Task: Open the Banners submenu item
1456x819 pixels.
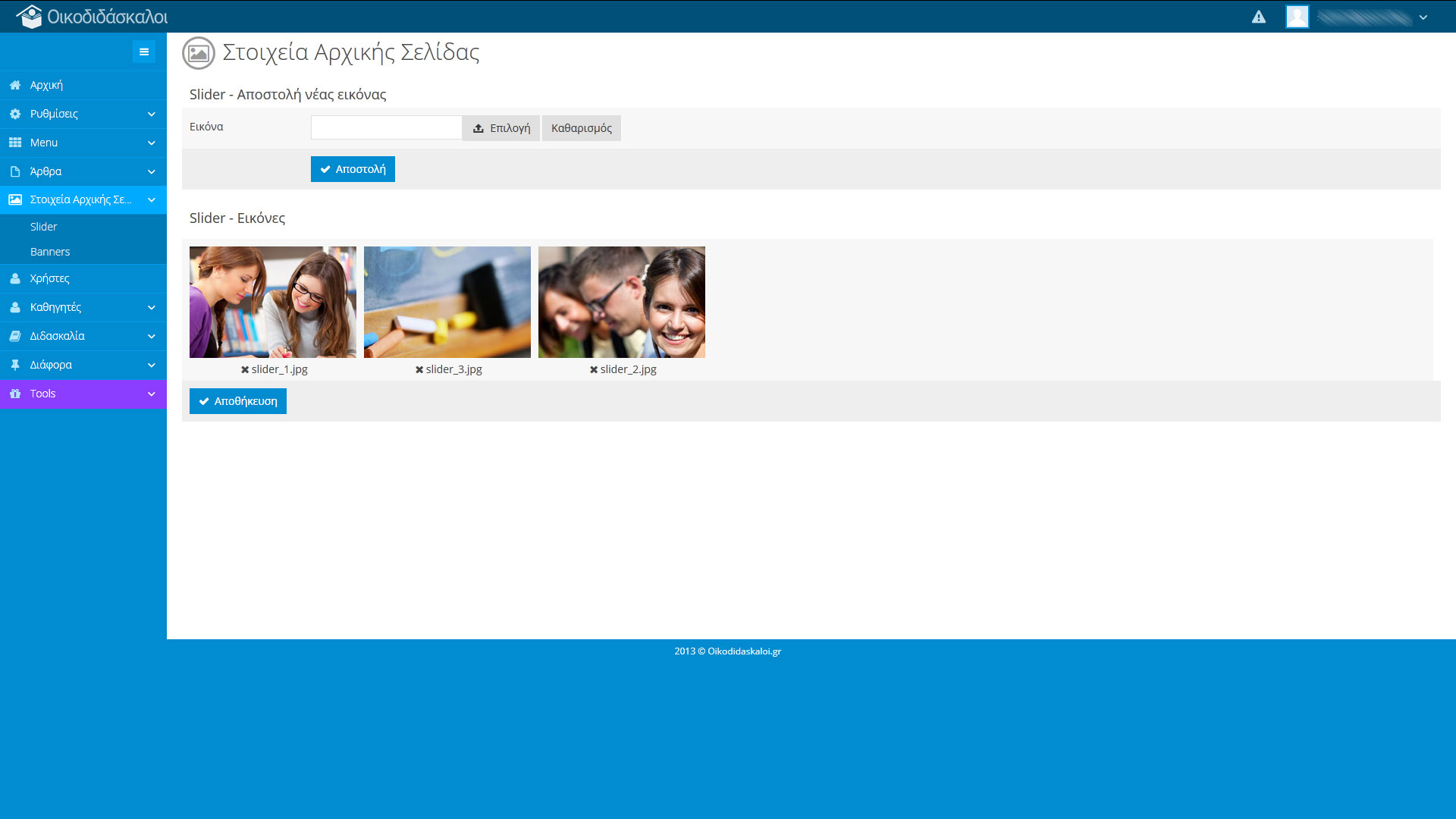Action: [x=83, y=252]
